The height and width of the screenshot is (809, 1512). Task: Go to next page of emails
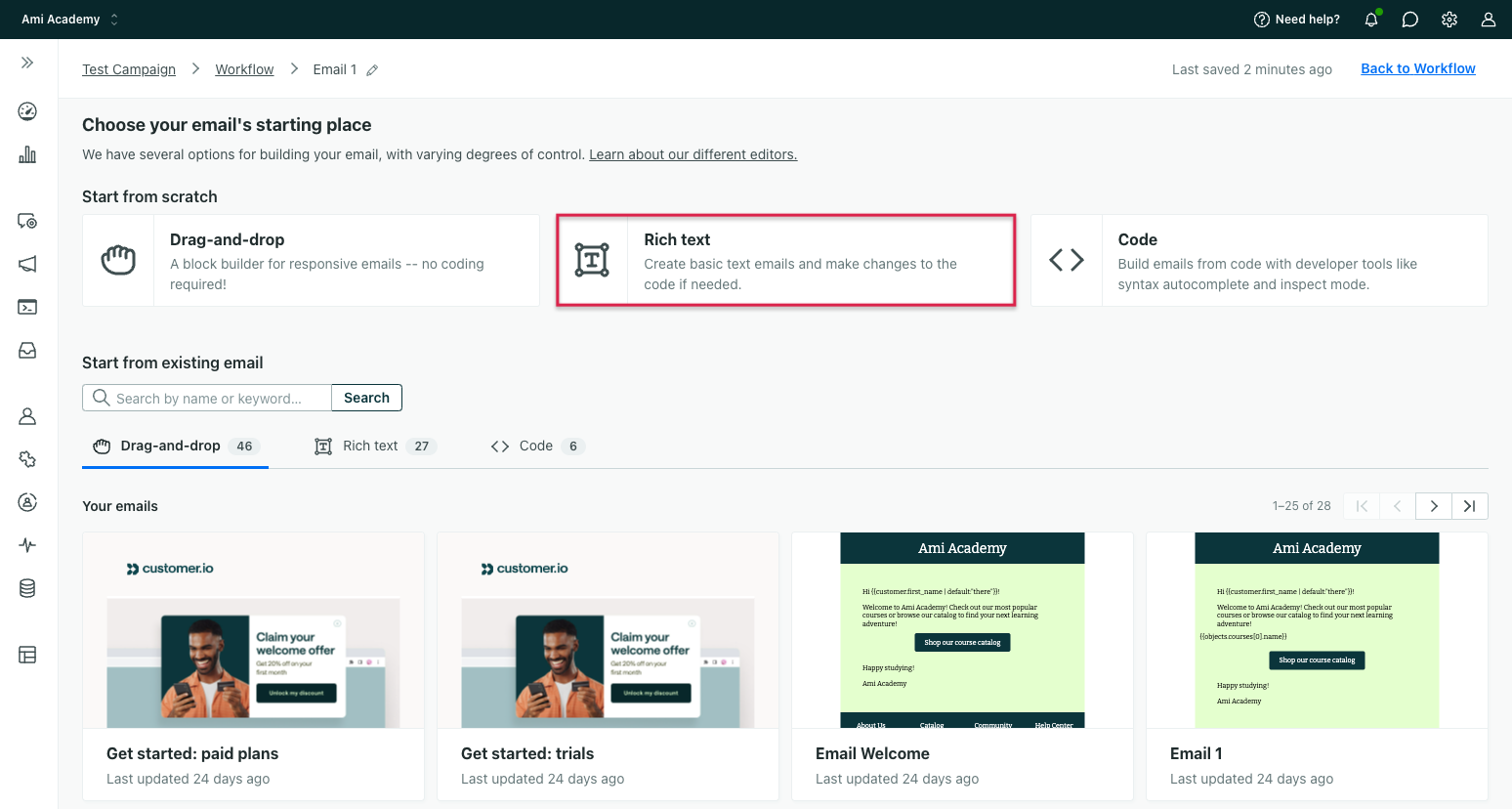[x=1434, y=506]
